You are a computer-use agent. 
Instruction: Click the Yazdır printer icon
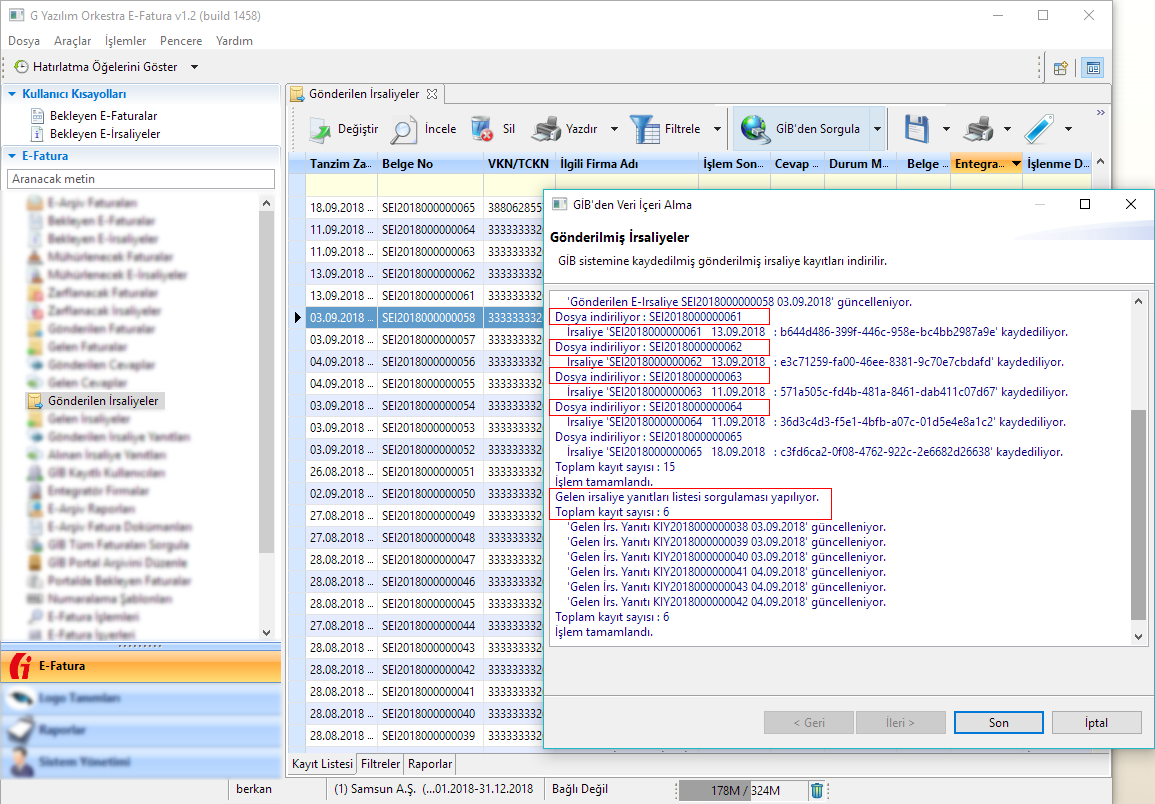click(x=546, y=129)
